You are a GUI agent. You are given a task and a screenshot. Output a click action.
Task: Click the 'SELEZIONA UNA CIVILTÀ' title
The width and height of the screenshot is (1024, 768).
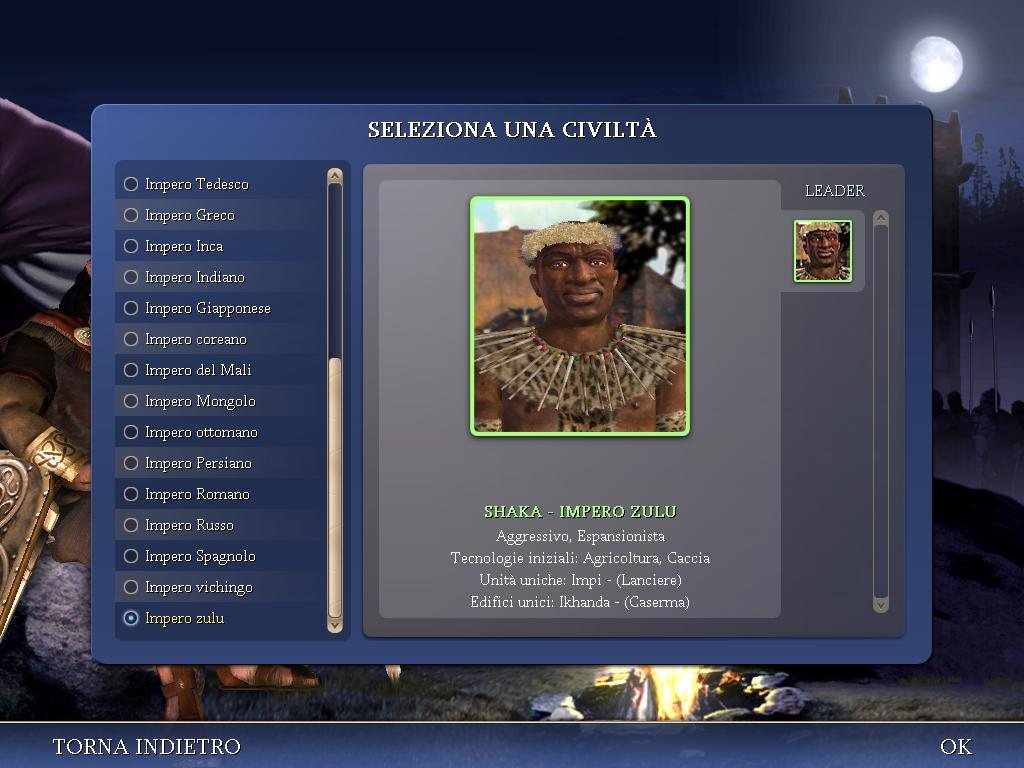[x=512, y=129]
